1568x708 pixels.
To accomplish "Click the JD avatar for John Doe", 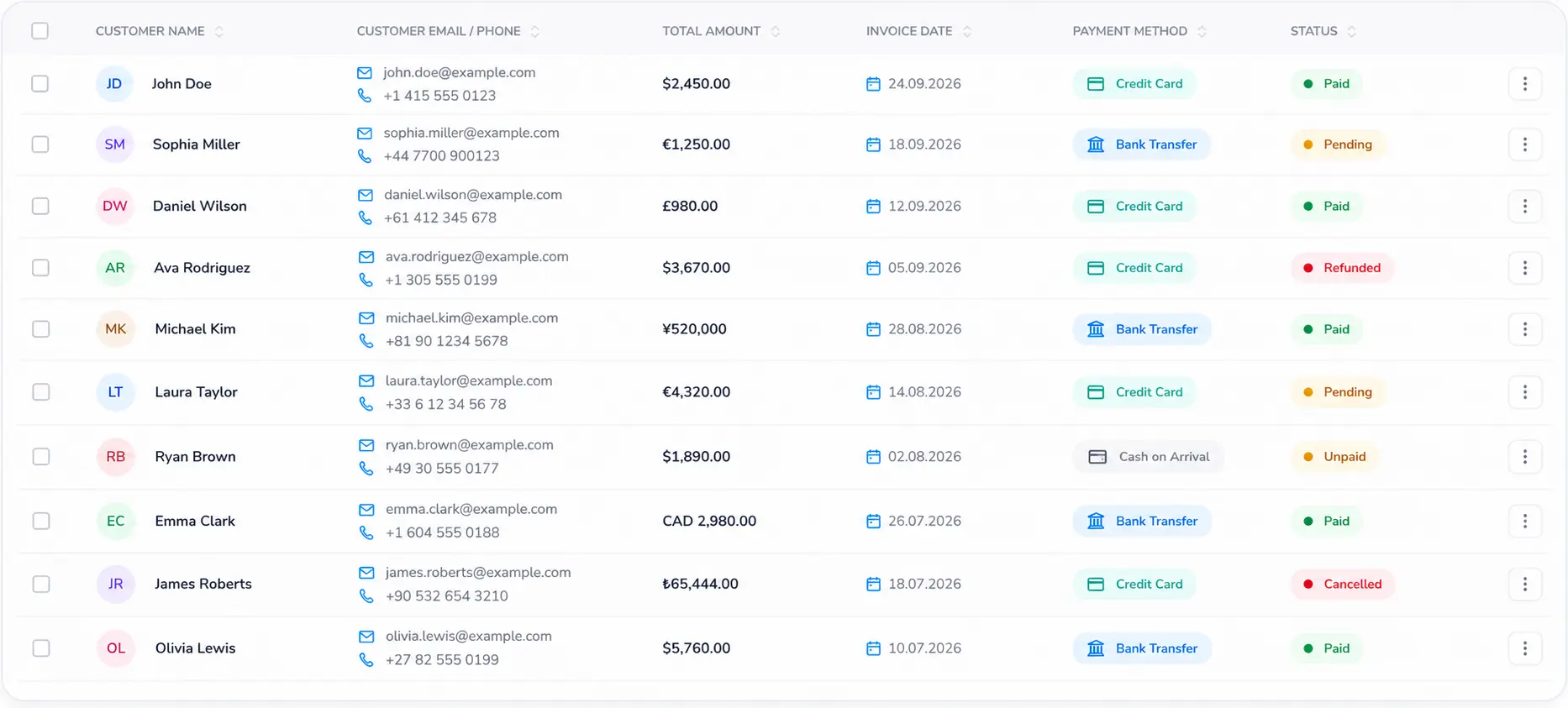I will tap(114, 84).
